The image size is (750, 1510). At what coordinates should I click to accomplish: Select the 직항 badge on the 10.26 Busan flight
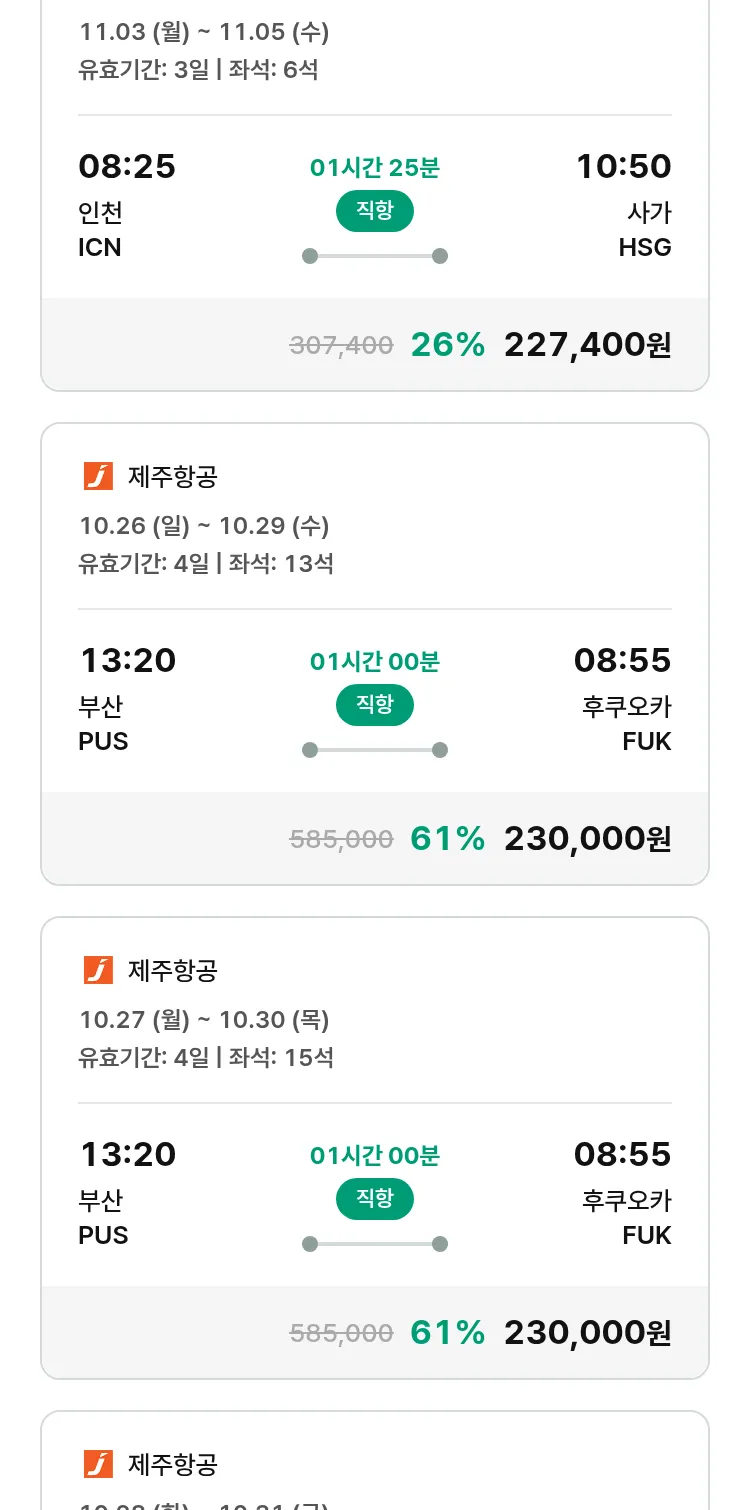[x=374, y=705]
